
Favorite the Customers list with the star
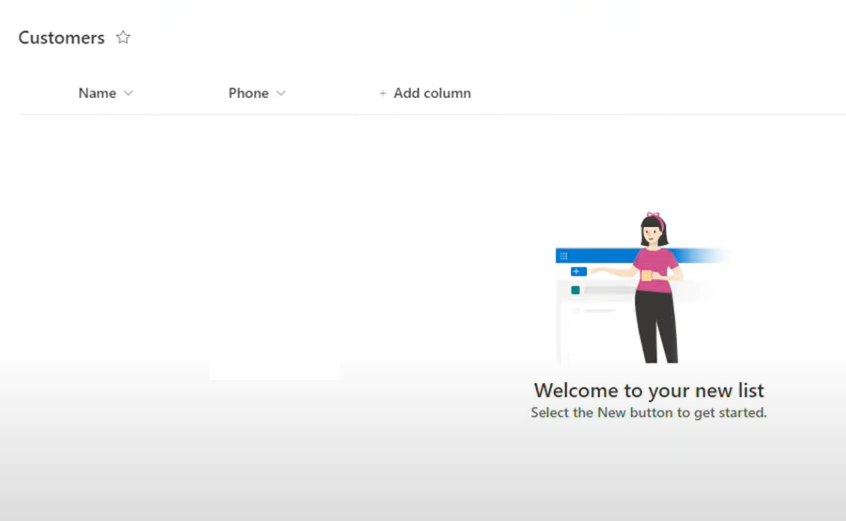pyautogui.click(x=123, y=37)
